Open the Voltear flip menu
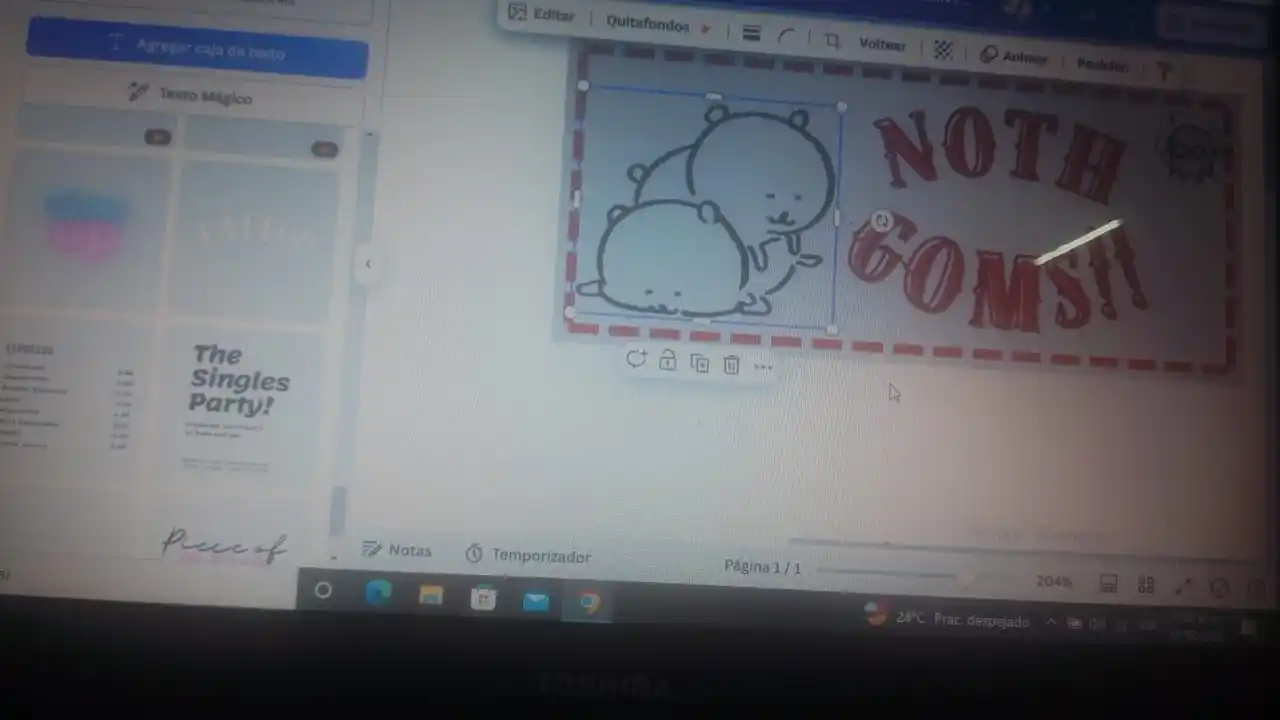 (x=882, y=45)
